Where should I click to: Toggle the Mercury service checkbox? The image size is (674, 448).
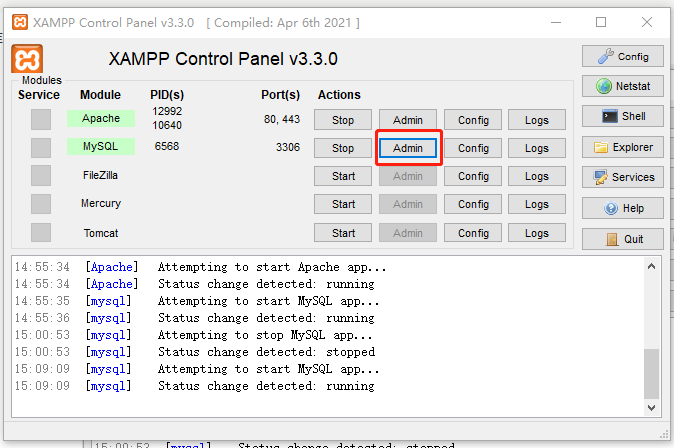coord(41,203)
